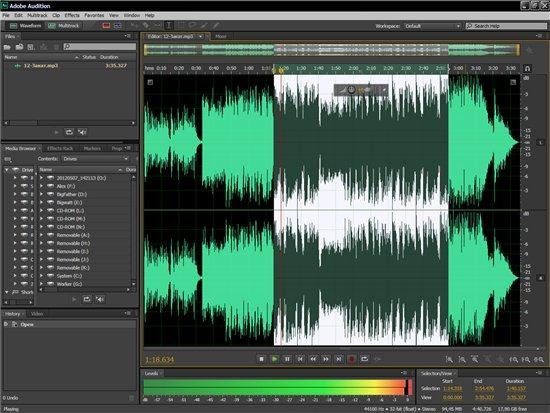Click the green Play button
Screen dimensions: 550x413
coord(274,359)
